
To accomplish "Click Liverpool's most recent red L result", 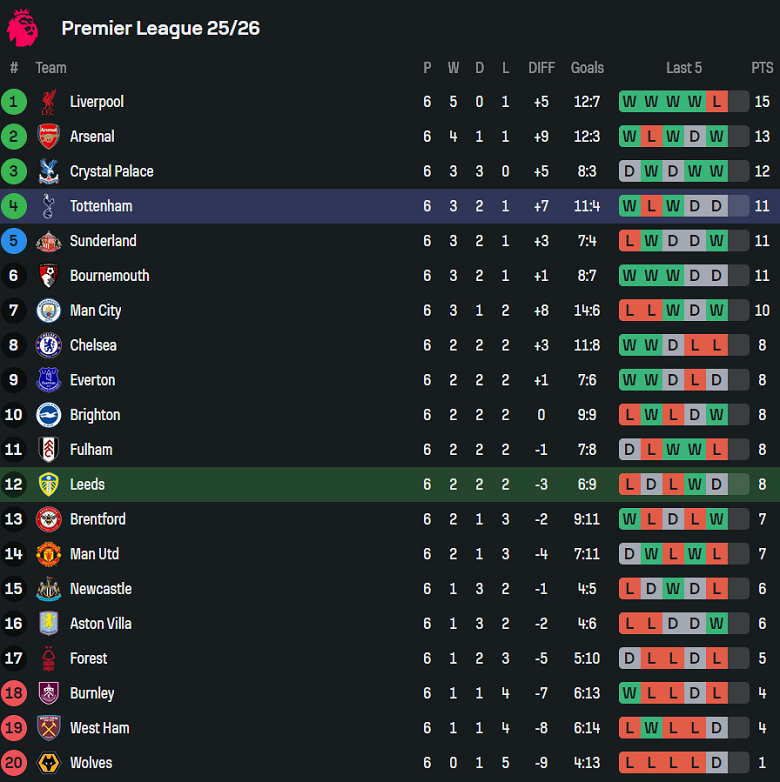I will 716,102.
